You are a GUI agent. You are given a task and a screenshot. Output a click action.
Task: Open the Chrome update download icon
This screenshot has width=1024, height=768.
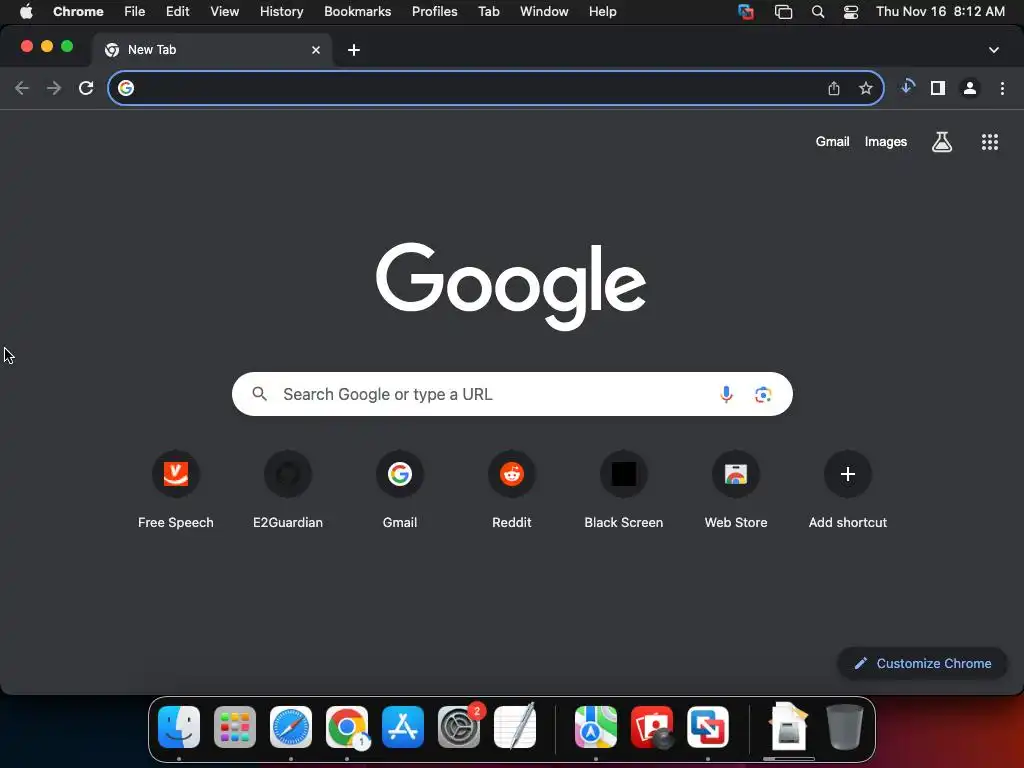907,87
